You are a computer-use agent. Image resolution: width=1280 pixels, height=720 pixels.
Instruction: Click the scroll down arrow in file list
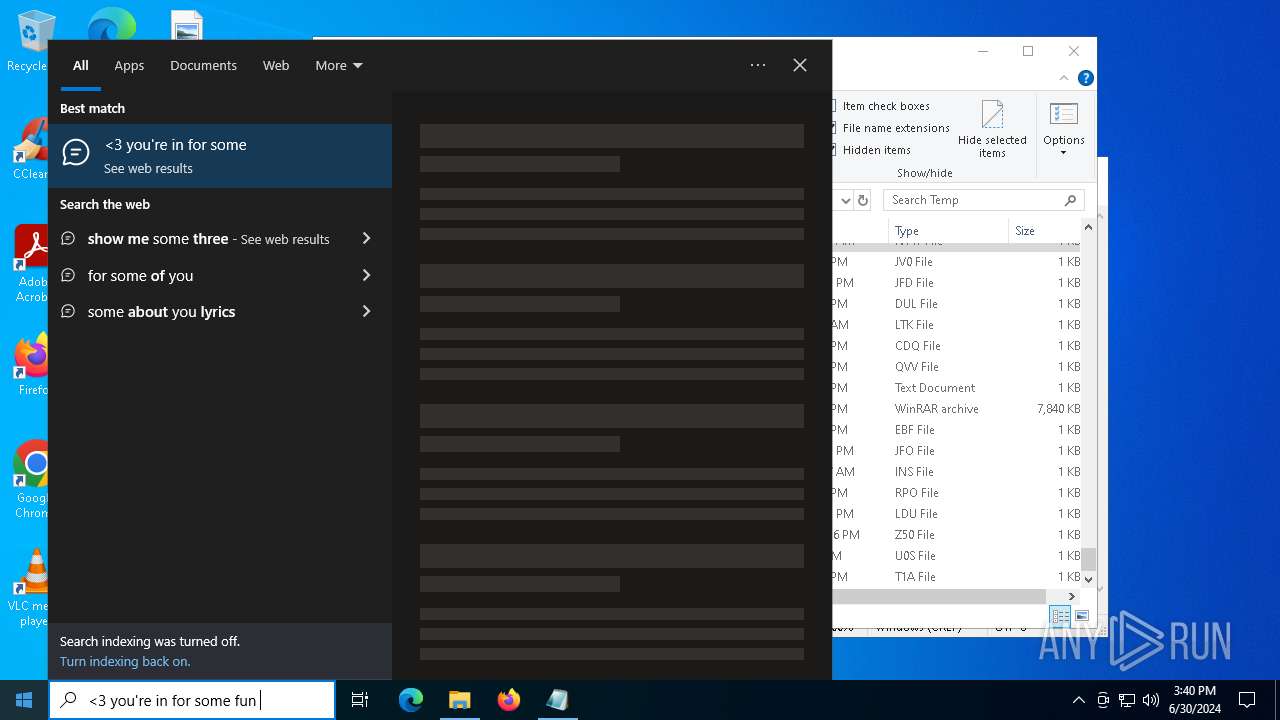click(x=1089, y=578)
